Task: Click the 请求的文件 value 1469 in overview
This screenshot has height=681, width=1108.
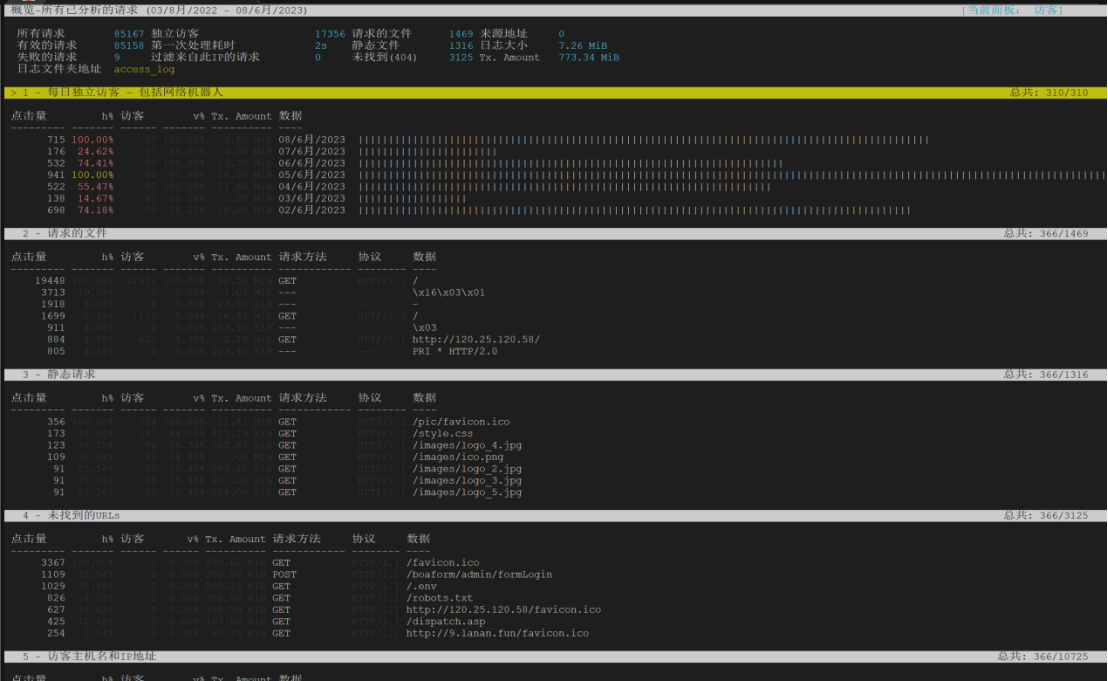Action: coord(461,34)
